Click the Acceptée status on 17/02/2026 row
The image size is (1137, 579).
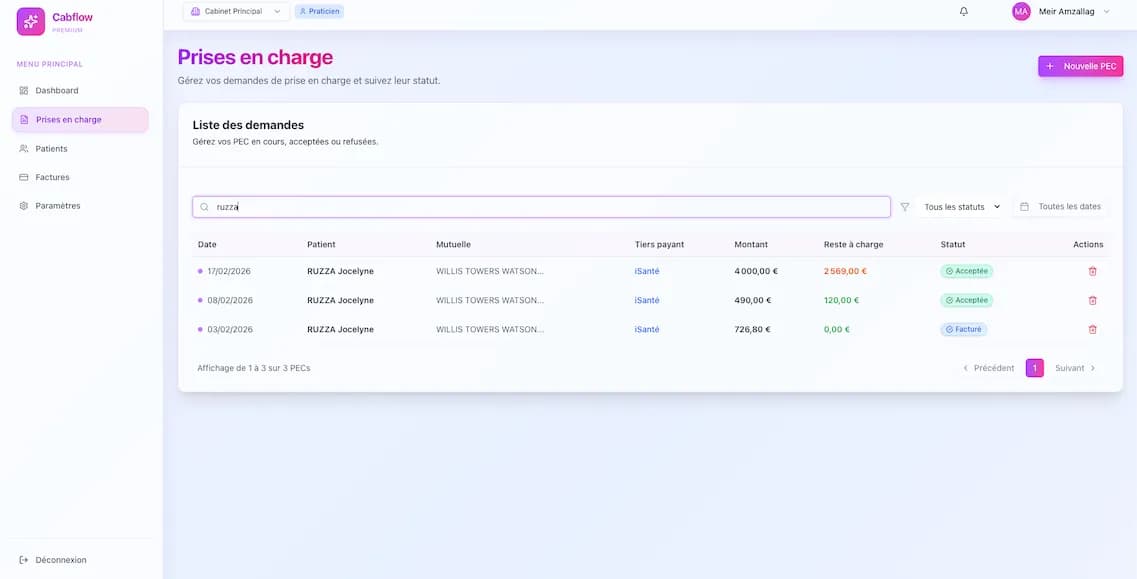point(967,271)
